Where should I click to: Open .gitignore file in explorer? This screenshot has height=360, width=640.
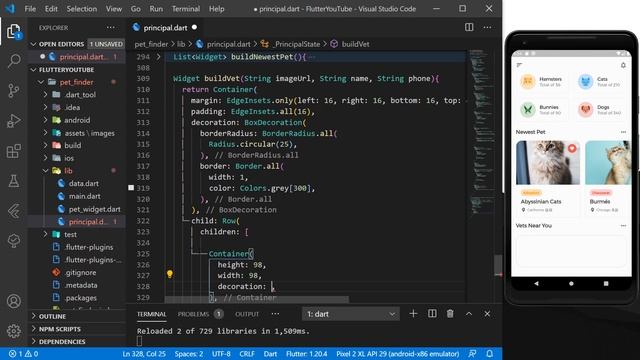(x=80, y=272)
